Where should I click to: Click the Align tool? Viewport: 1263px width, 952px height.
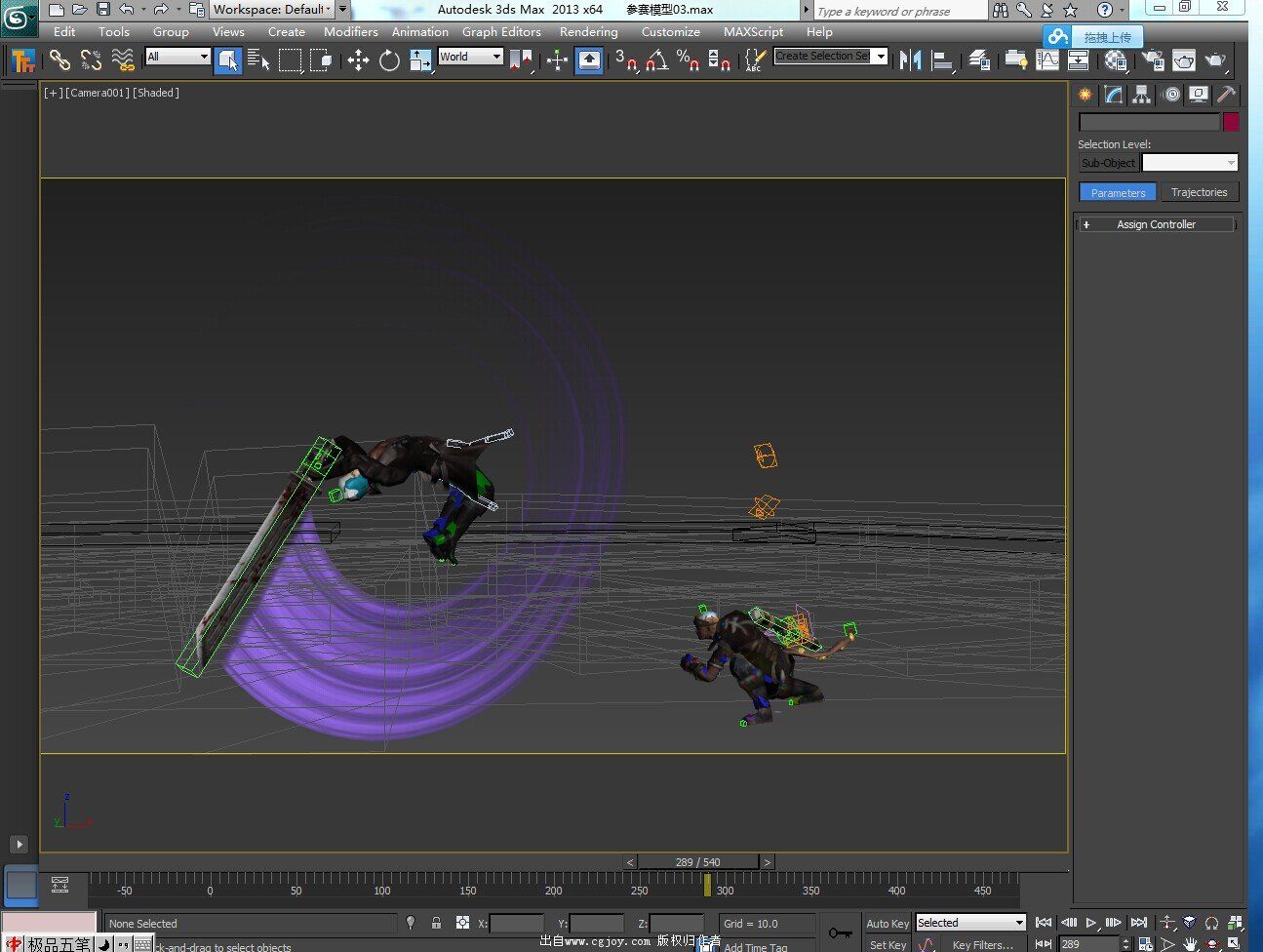(x=942, y=60)
